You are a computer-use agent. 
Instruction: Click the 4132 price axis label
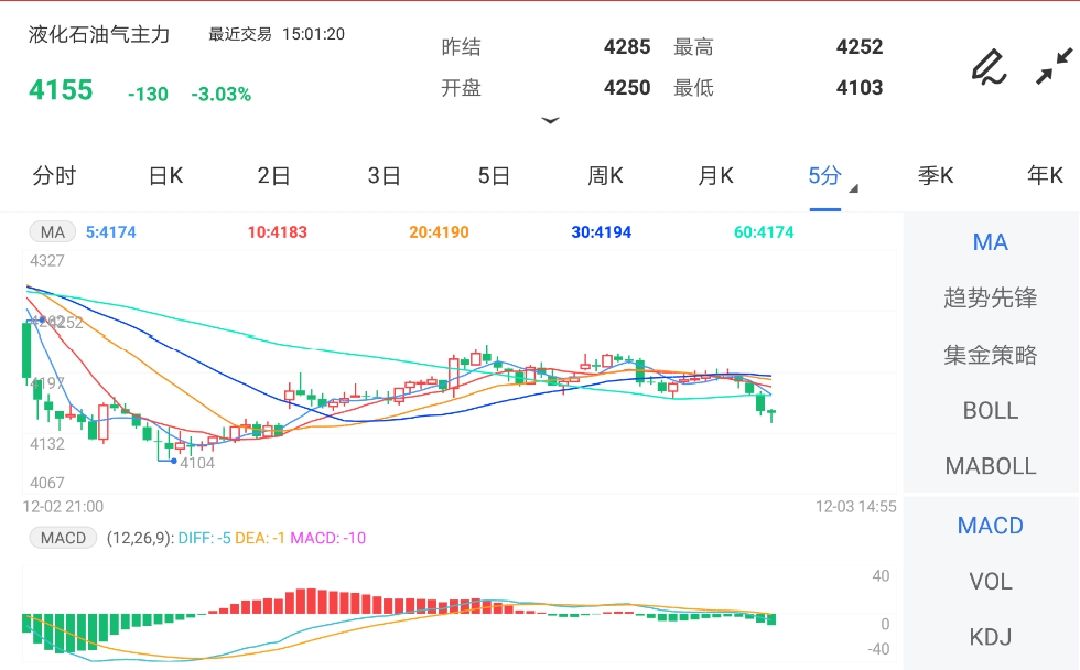point(47,444)
